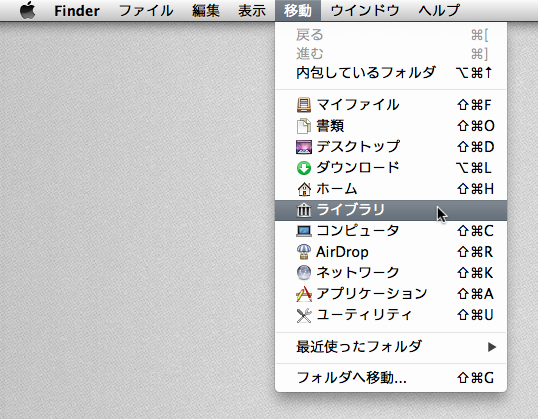Click the AirDrop parachute icon

click(304, 252)
